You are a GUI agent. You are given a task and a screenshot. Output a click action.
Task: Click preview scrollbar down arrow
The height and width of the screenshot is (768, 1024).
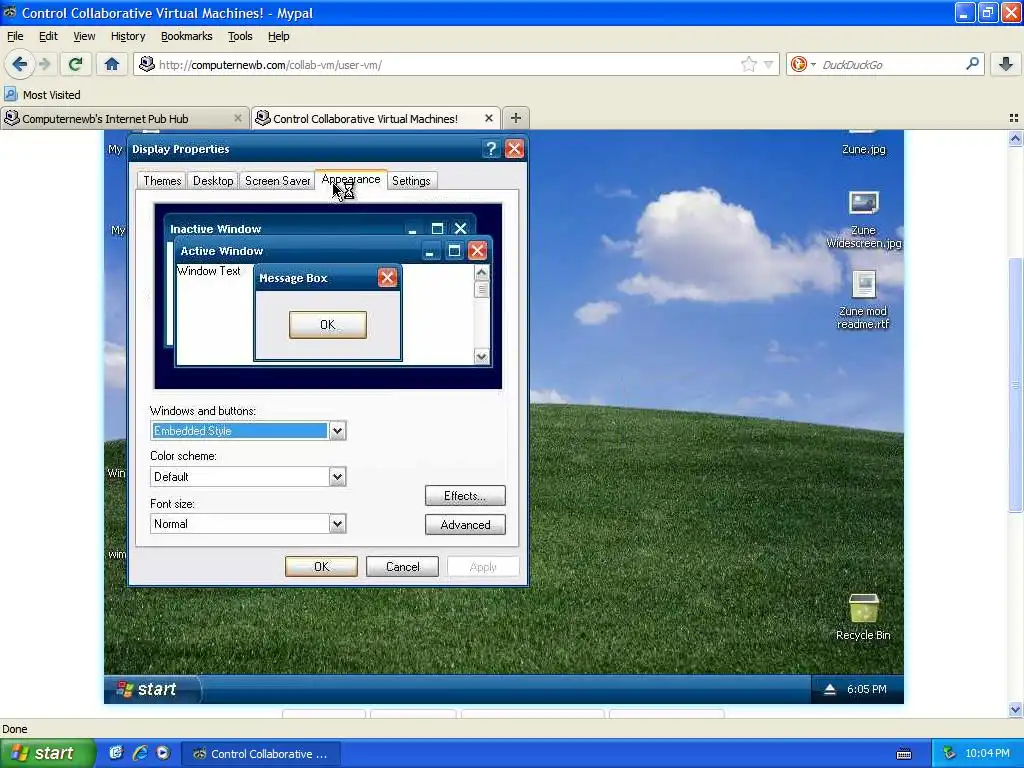point(481,357)
